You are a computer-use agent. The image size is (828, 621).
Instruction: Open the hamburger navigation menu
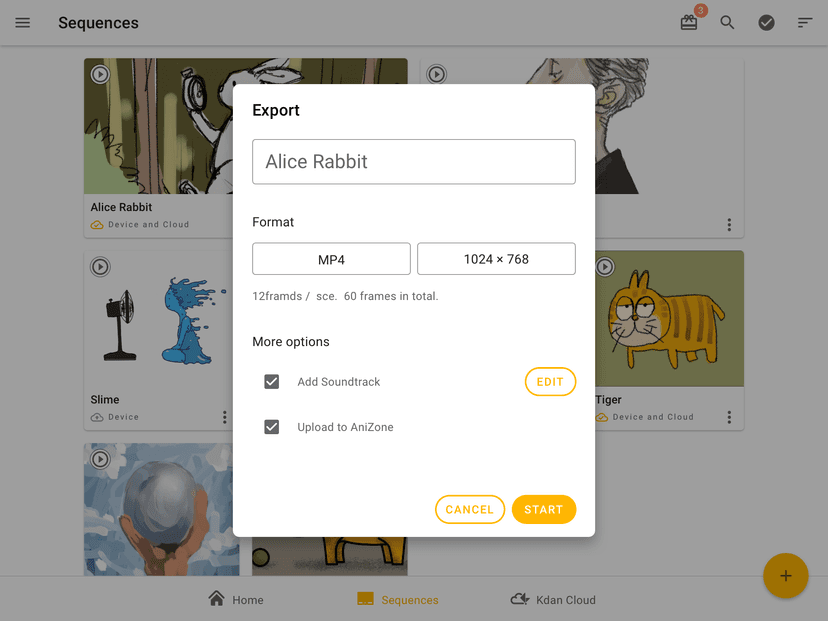click(x=23, y=23)
